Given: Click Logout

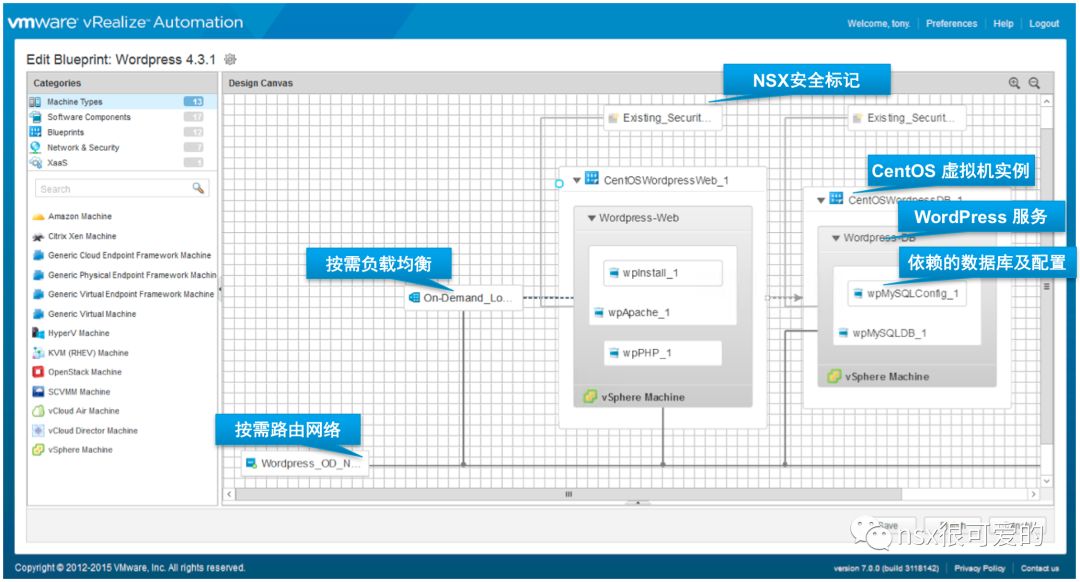Looking at the screenshot, I should tap(1044, 23).
